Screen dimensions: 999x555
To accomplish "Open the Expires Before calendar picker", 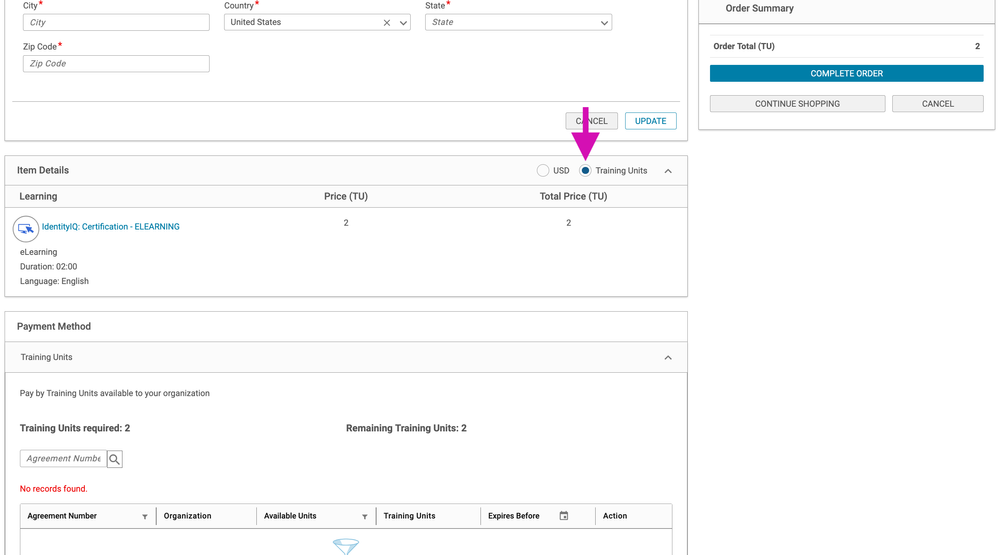I will (564, 516).
